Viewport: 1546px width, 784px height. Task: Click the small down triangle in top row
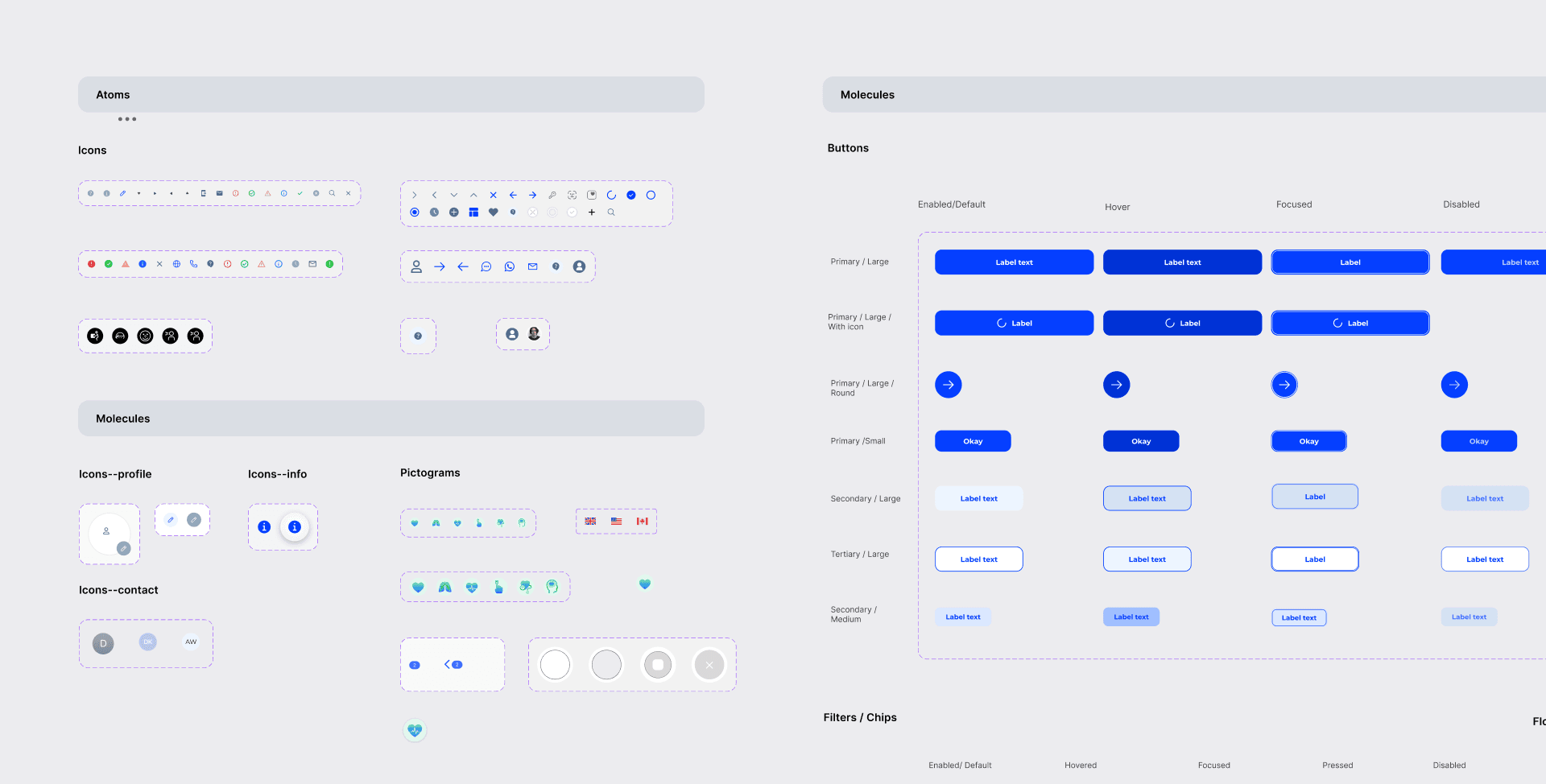click(138, 193)
